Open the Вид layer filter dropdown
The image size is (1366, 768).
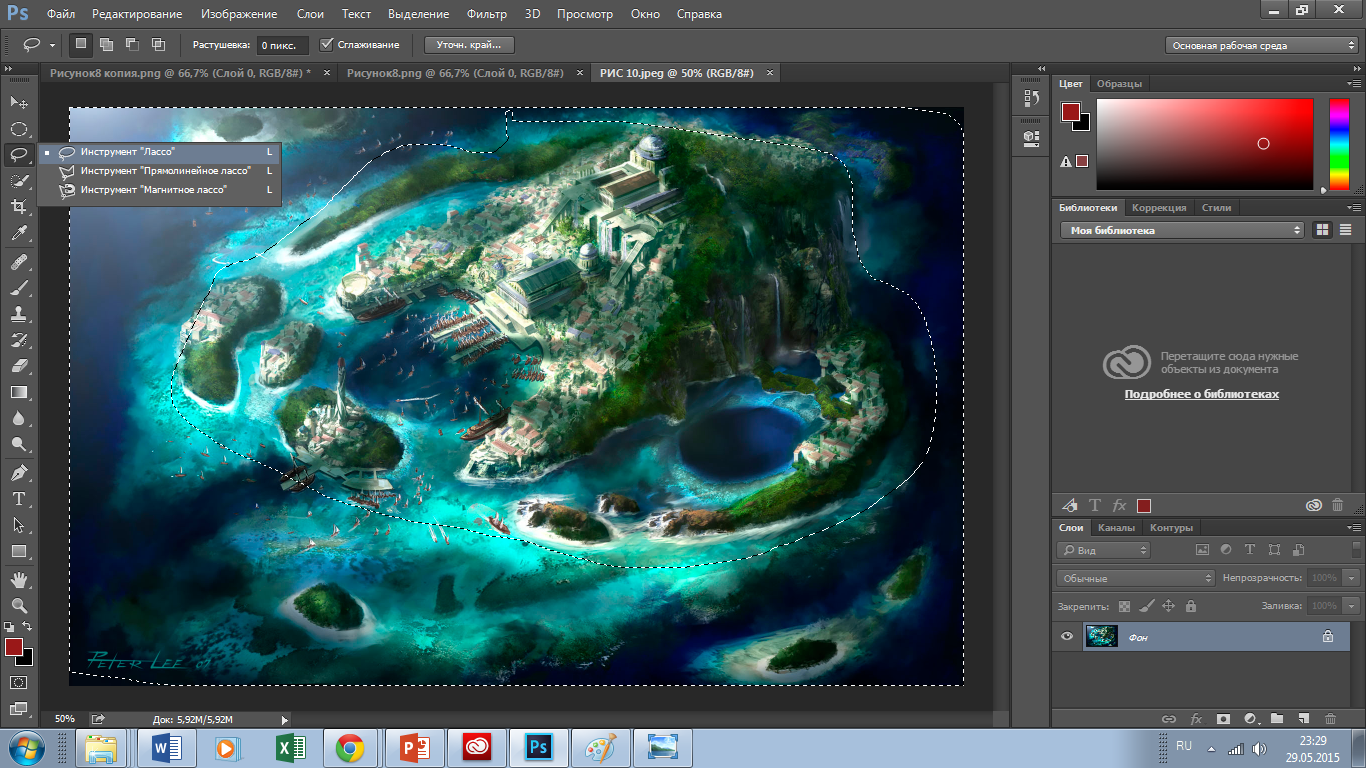[1104, 550]
